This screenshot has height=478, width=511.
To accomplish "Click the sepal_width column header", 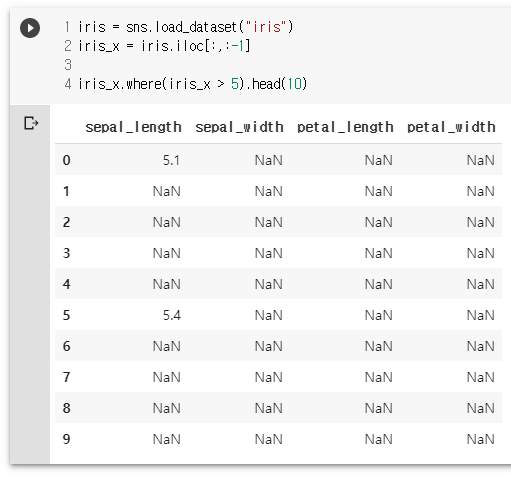I will click(239, 127).
